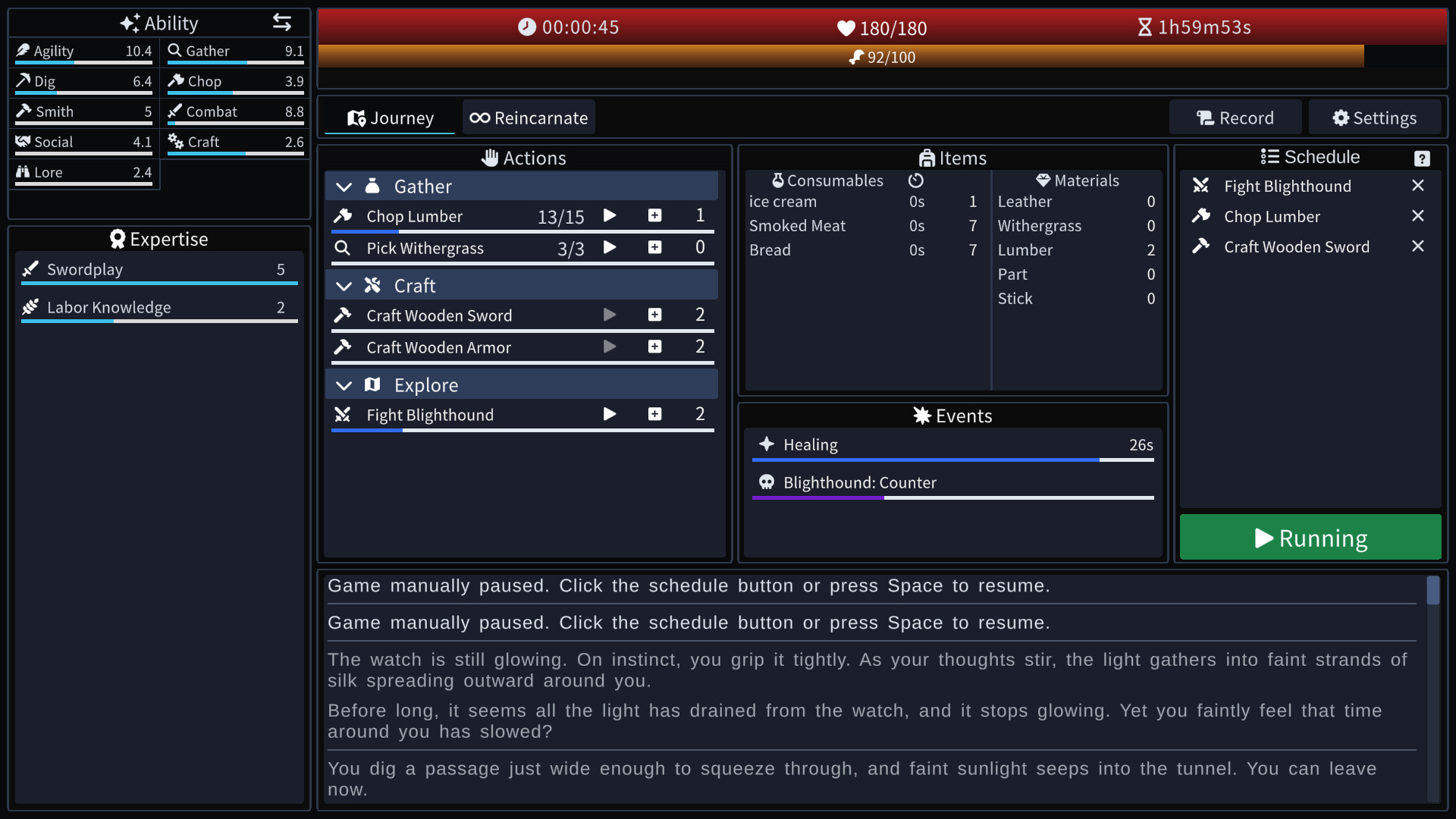Screen dimensions: 1456x819
Task: Open the Schedule help question-mark icon
Action: click(1422, 158)
